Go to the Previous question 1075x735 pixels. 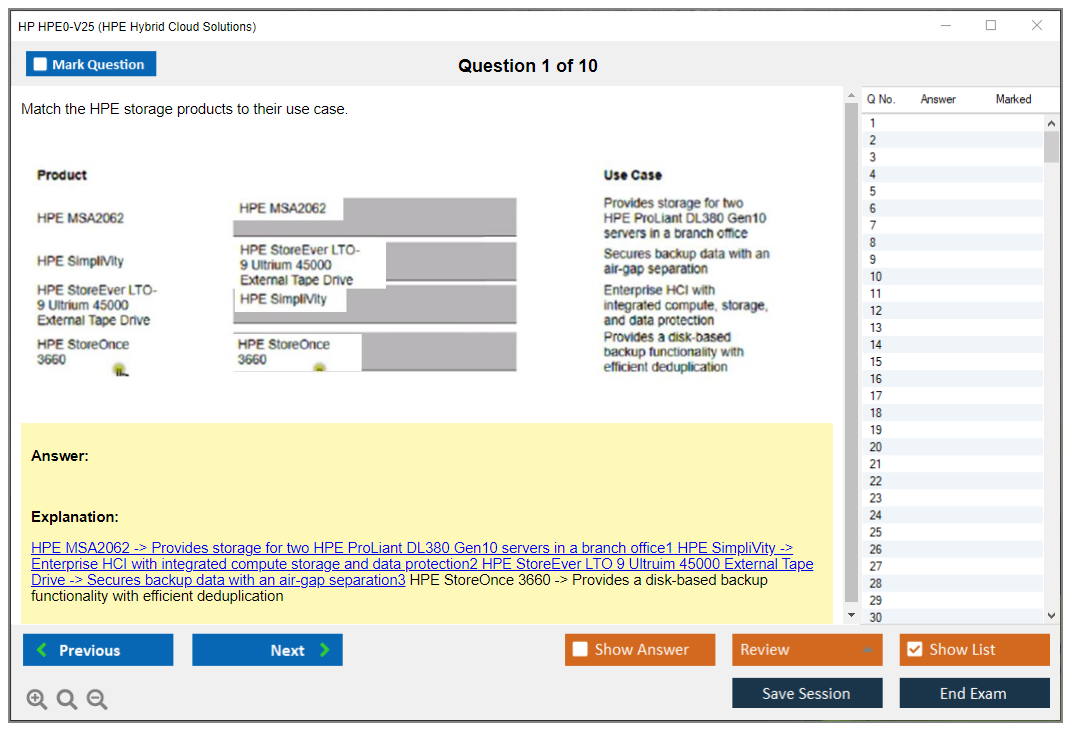tap(98, 650)
